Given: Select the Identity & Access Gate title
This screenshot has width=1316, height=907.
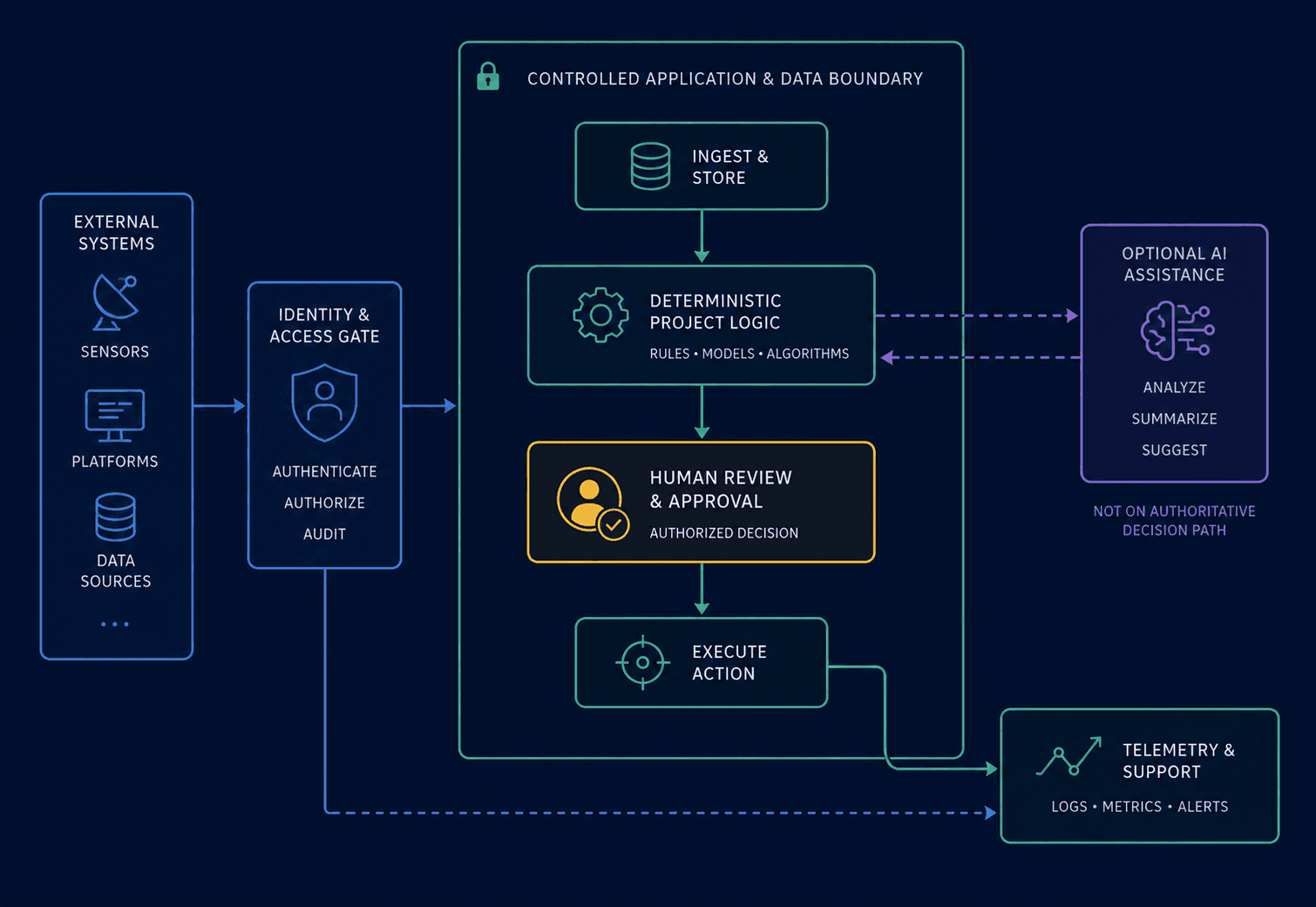Looking at the screenshot, I should click(x=324, y=325).
